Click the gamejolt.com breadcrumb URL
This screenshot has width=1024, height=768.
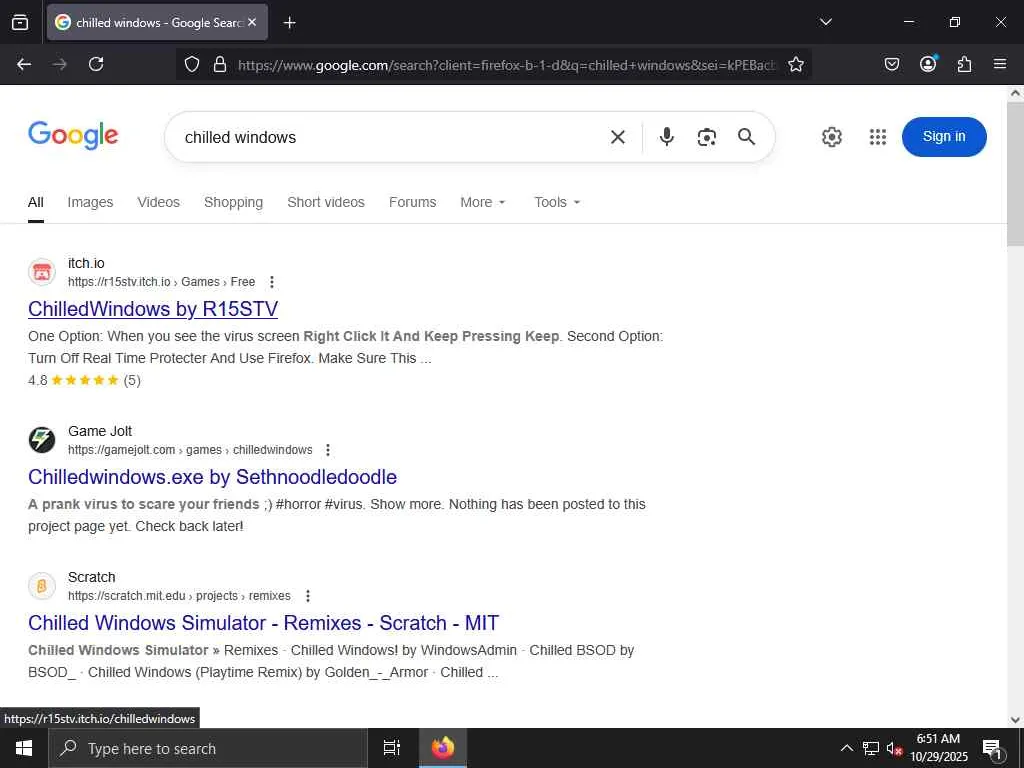pos(190,450)
